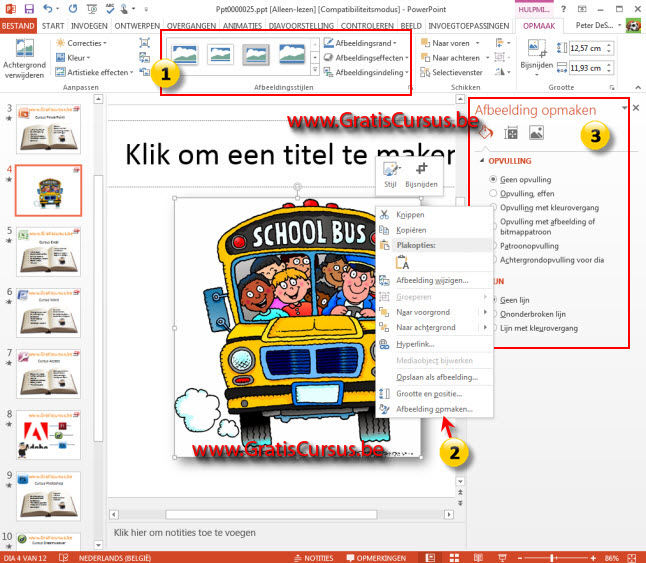
Task: Choose Opslaan als afbeelding from context menu
Action: 434,377
